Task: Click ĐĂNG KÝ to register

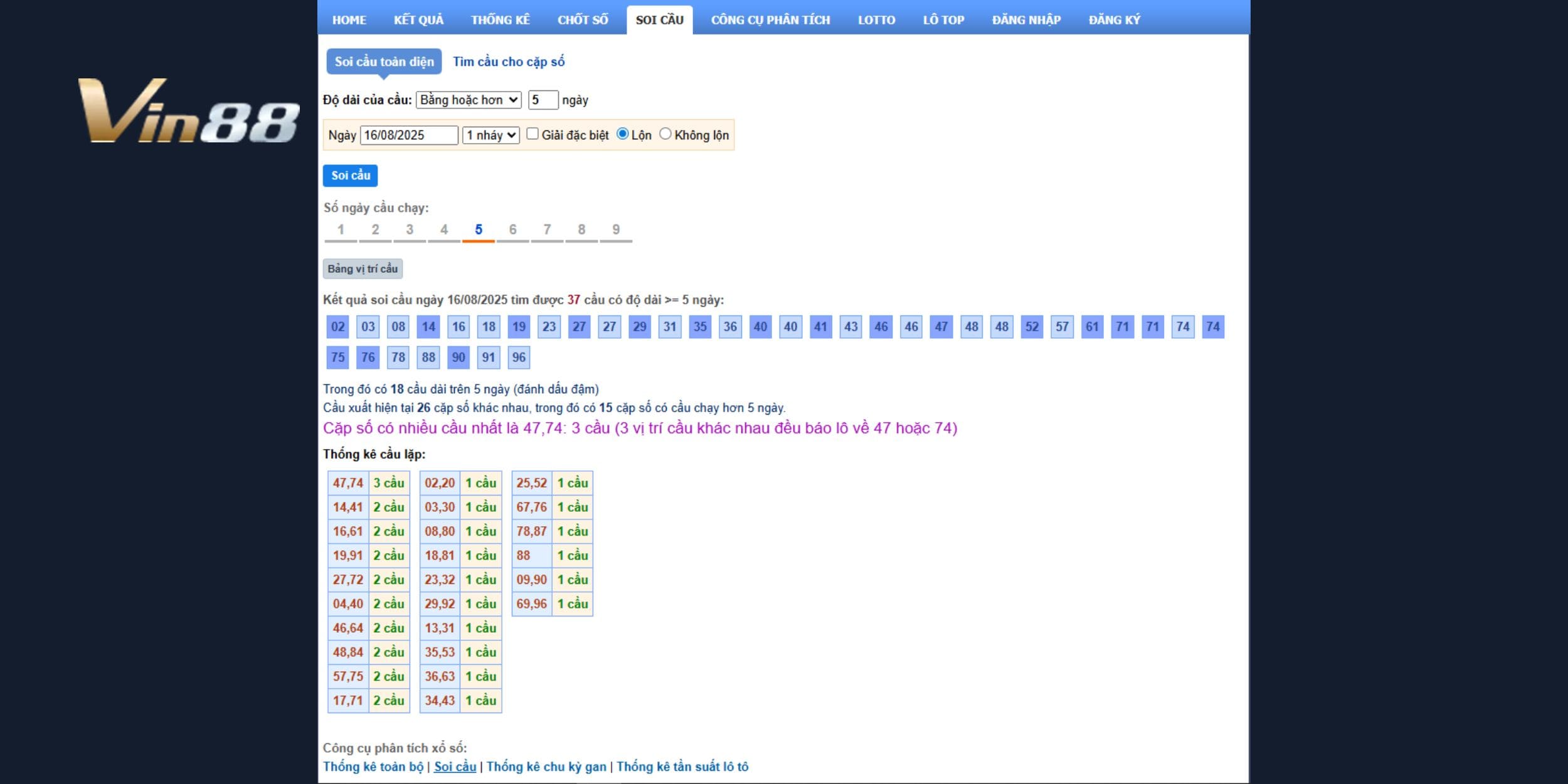Action: click(x=1115, y=20)
